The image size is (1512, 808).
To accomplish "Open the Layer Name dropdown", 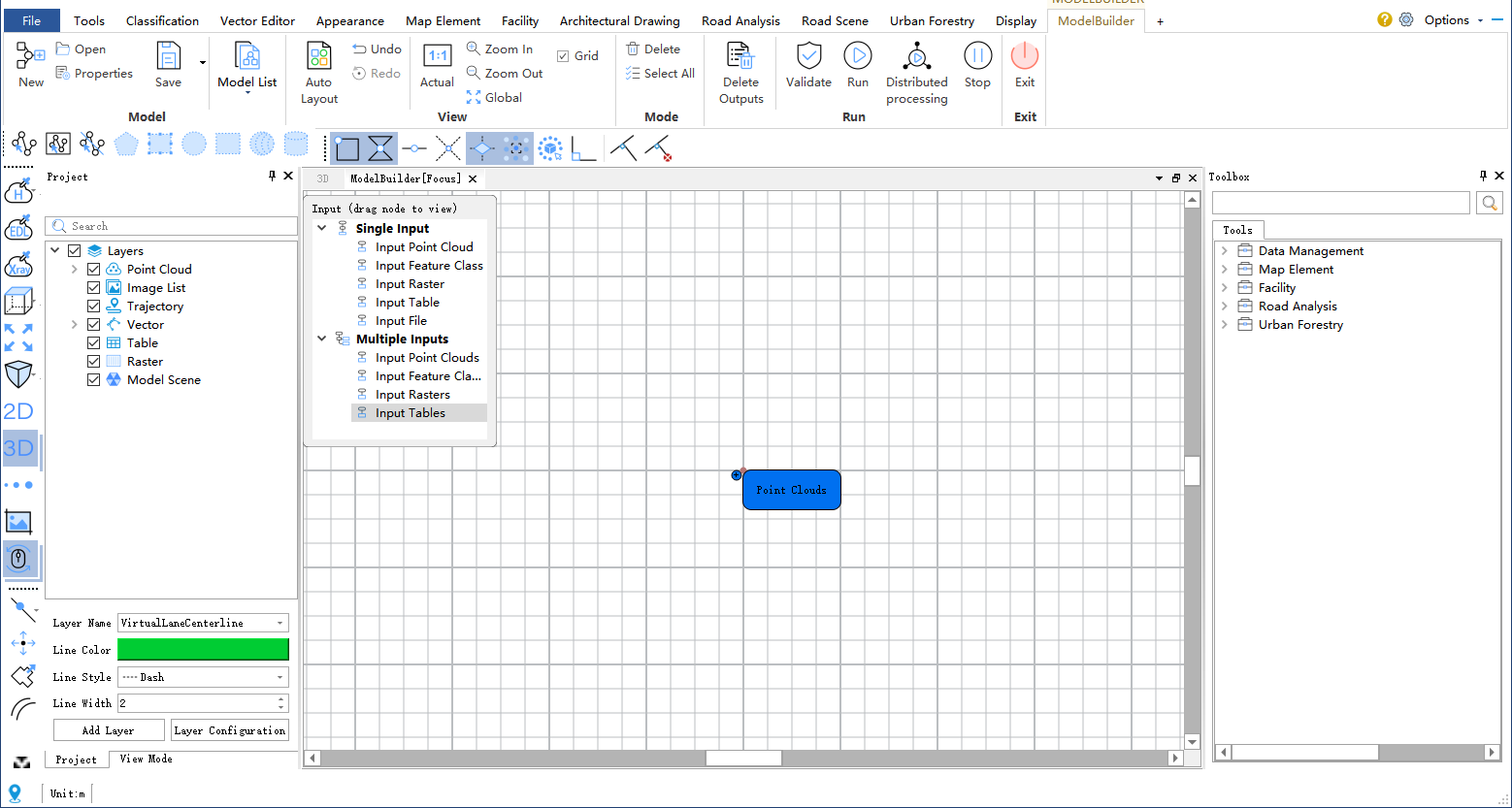I will [x=280, y=623].
